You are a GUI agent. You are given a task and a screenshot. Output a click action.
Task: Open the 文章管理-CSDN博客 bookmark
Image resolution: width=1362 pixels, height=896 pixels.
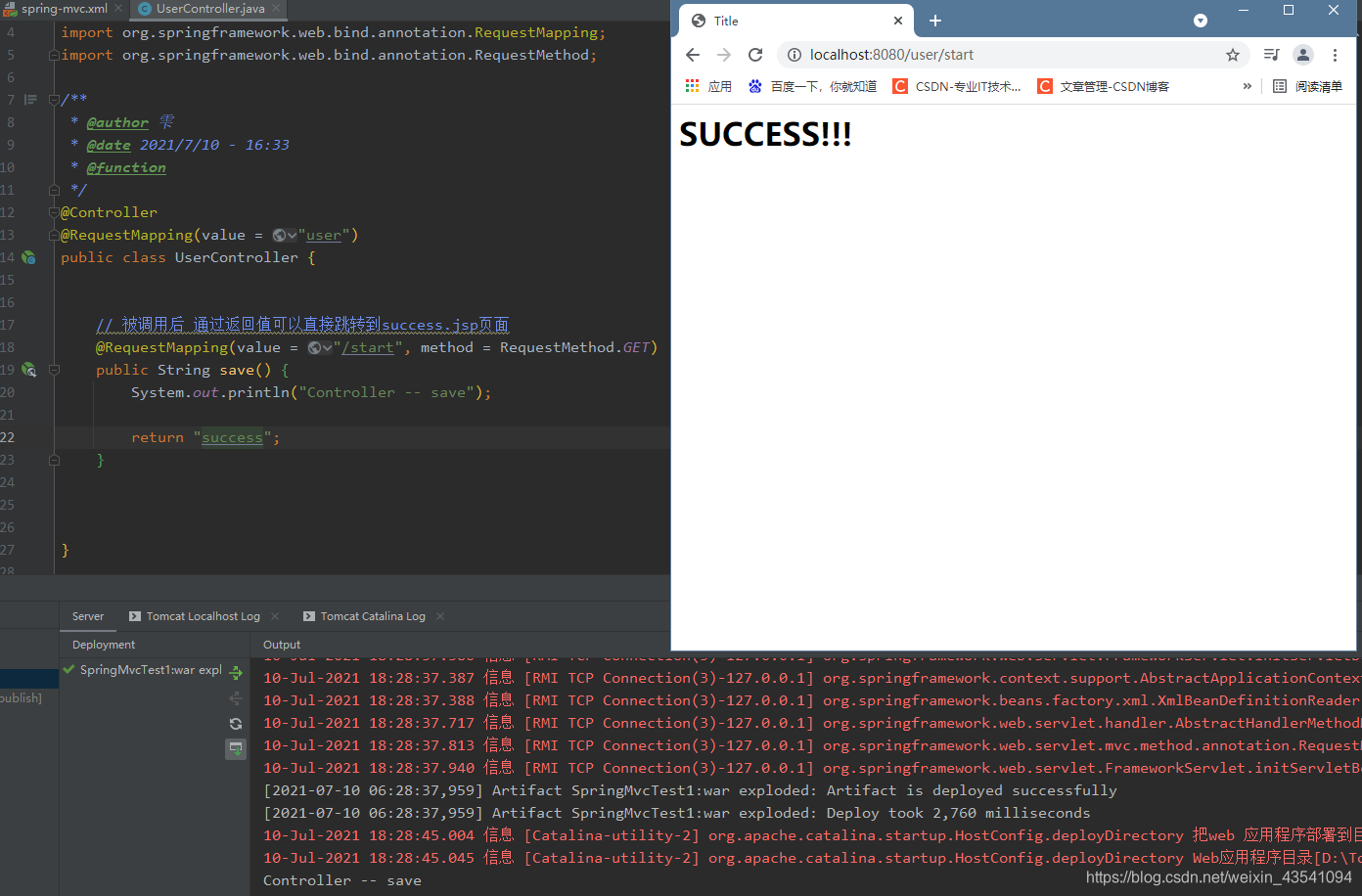coord(1104,86)
